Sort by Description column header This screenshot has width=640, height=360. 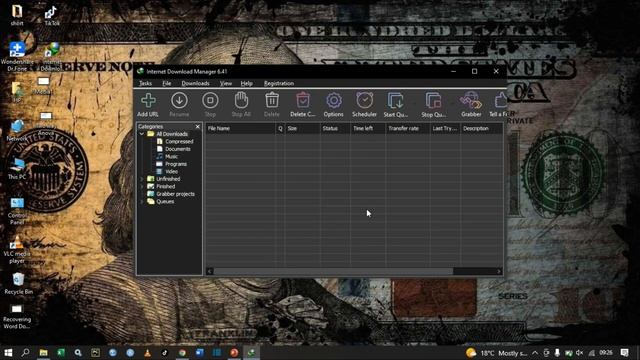[x=482, y=129]
